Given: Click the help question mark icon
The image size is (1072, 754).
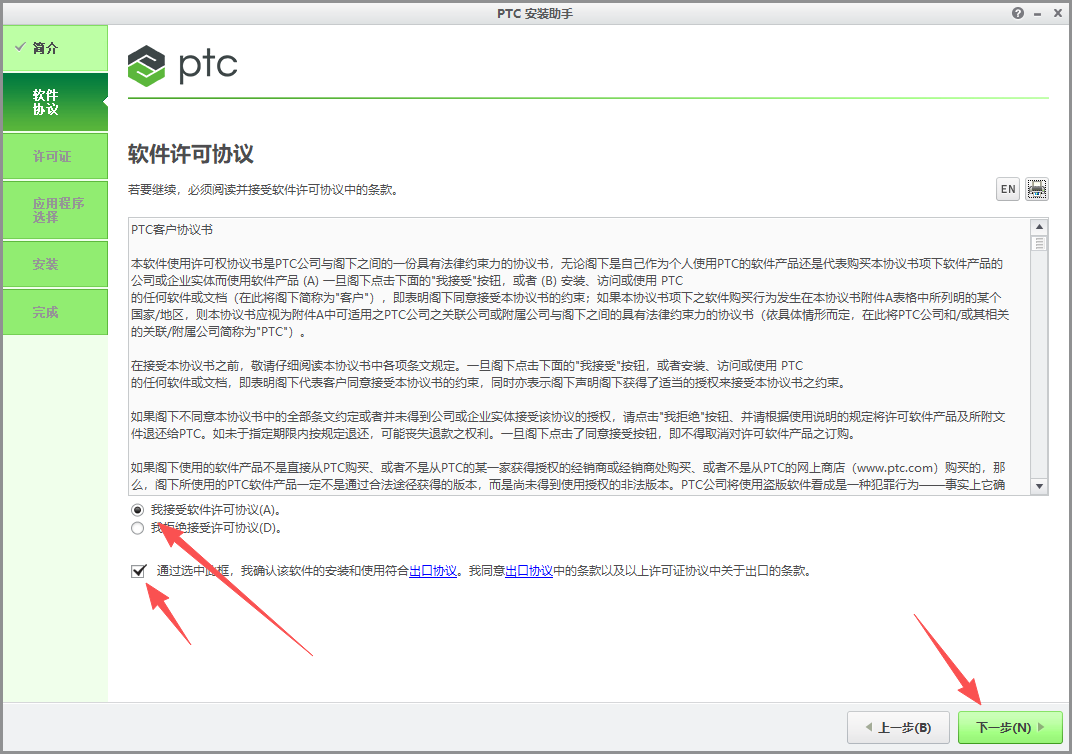Looking at the screenshot, I should click(1017, 13).
